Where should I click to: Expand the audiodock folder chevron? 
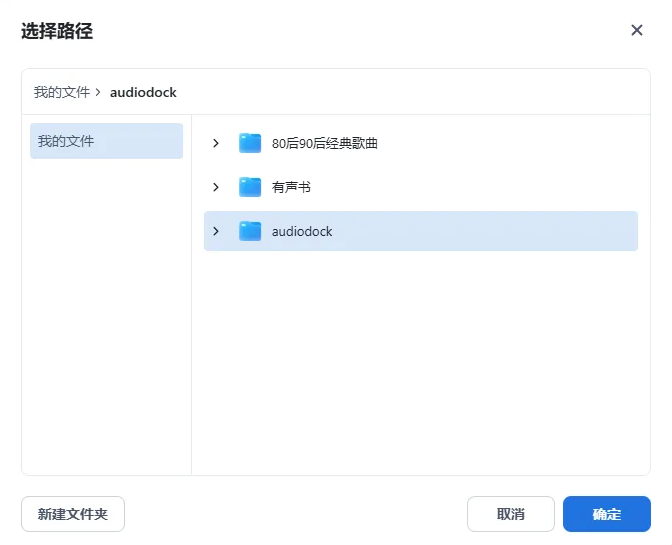tap(216, 231)
